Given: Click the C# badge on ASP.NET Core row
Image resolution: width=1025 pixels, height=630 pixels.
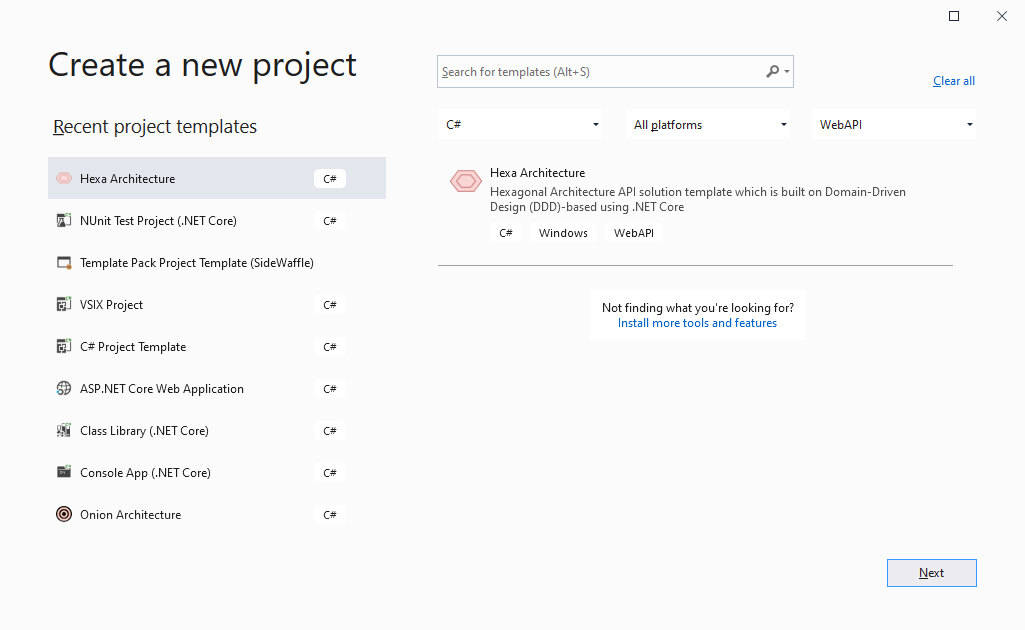Looking at the screenshot, I should [329, 389].
